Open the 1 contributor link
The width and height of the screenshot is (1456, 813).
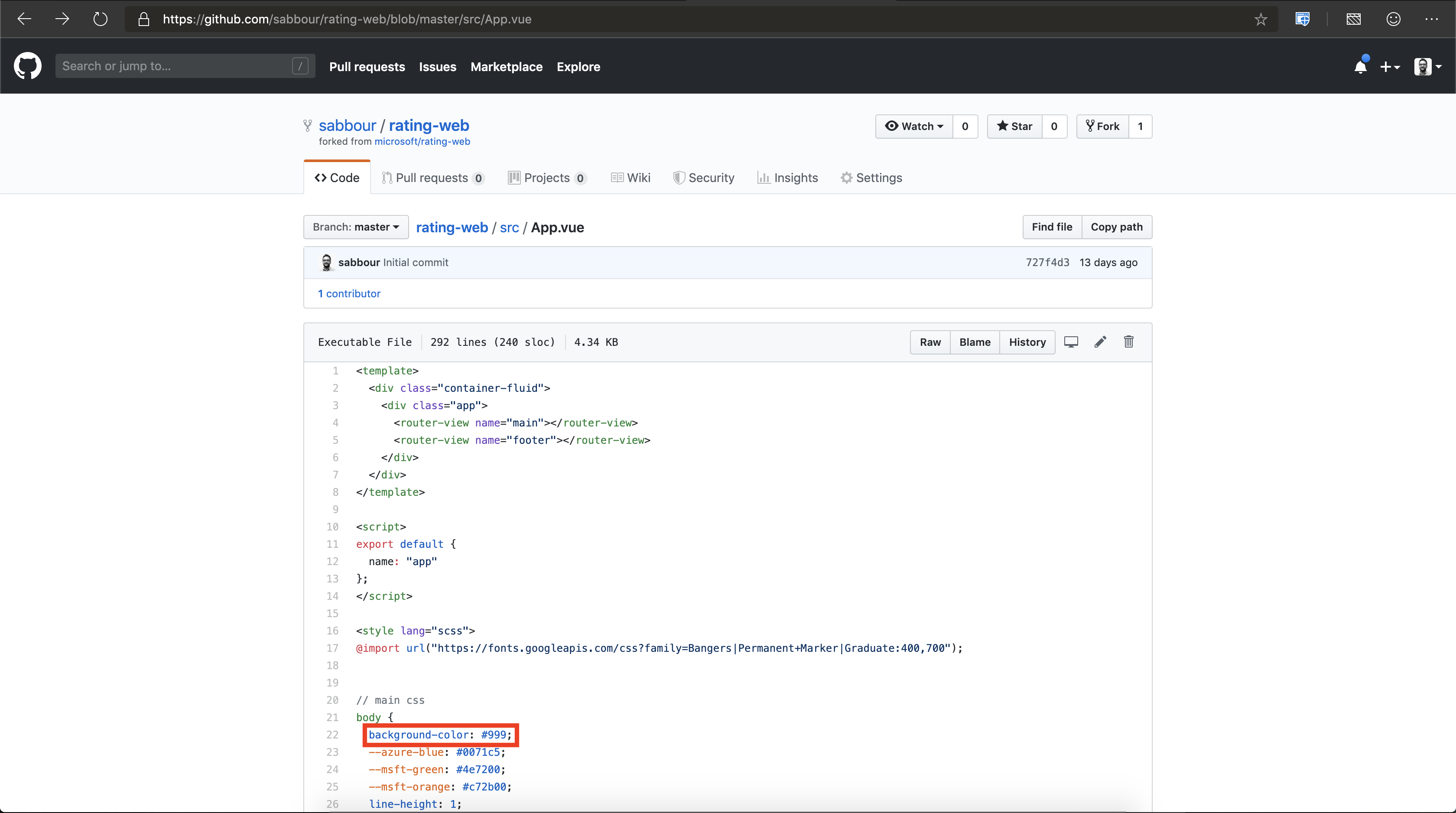pos(349,293)
